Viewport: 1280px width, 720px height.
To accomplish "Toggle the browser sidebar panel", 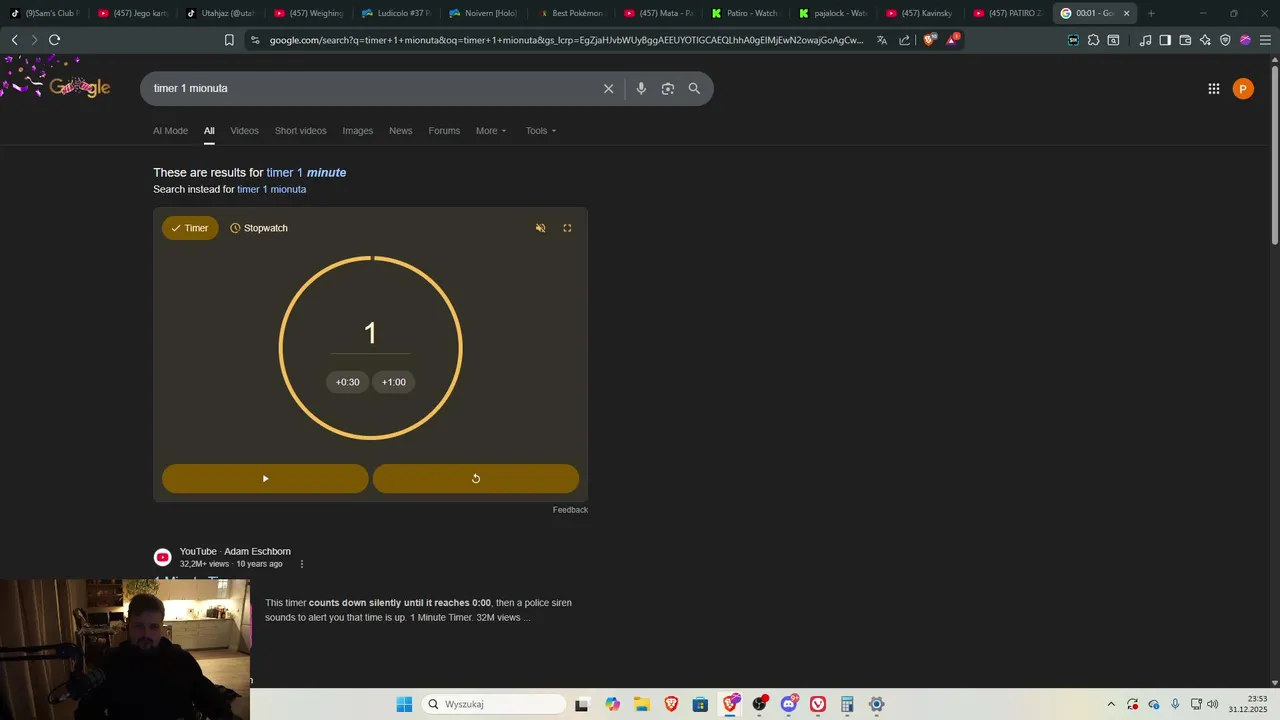I will pos(1165,40).
